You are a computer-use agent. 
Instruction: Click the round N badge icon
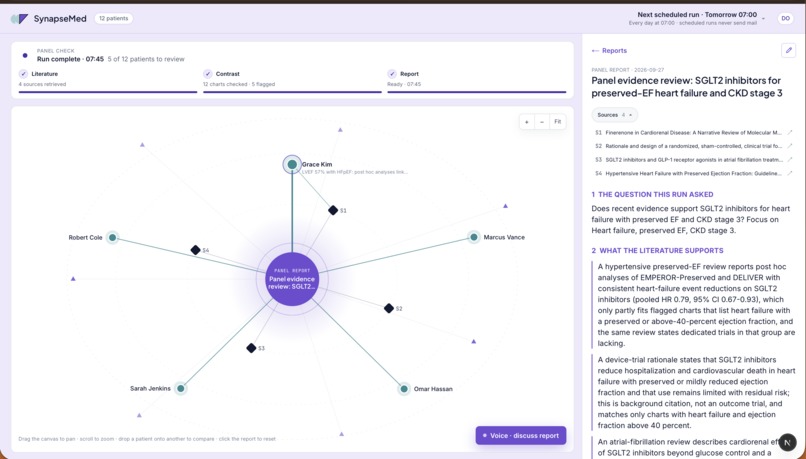coord(787,443)
